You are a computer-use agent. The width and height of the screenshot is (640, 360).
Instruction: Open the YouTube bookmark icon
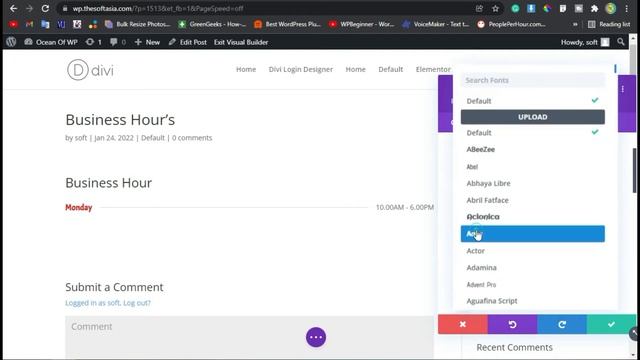[x=13, y=24]
